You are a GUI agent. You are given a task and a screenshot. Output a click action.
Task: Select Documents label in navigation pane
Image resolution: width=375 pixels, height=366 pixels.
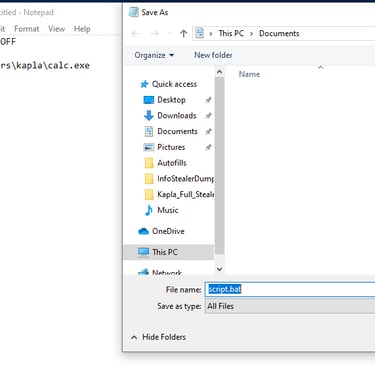(x=177, y=131)
